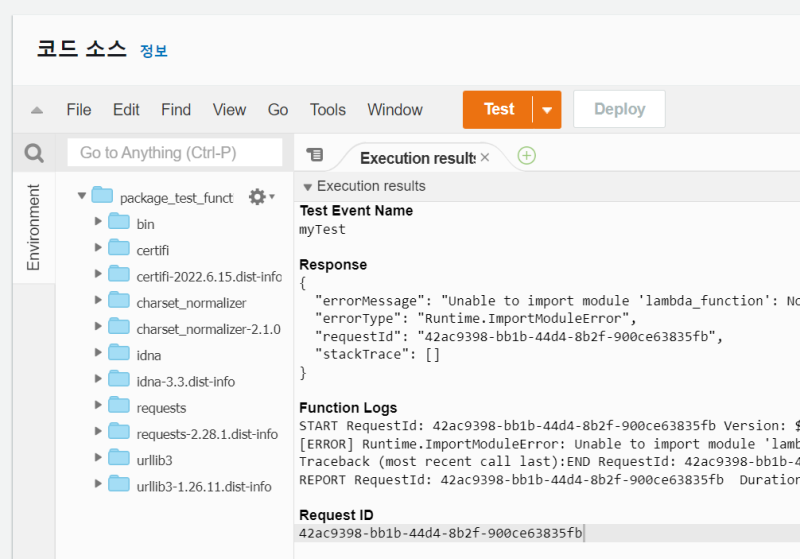This screenshot has height=559, width=800.
Task: Open the File menu
Action: [79, 110]
